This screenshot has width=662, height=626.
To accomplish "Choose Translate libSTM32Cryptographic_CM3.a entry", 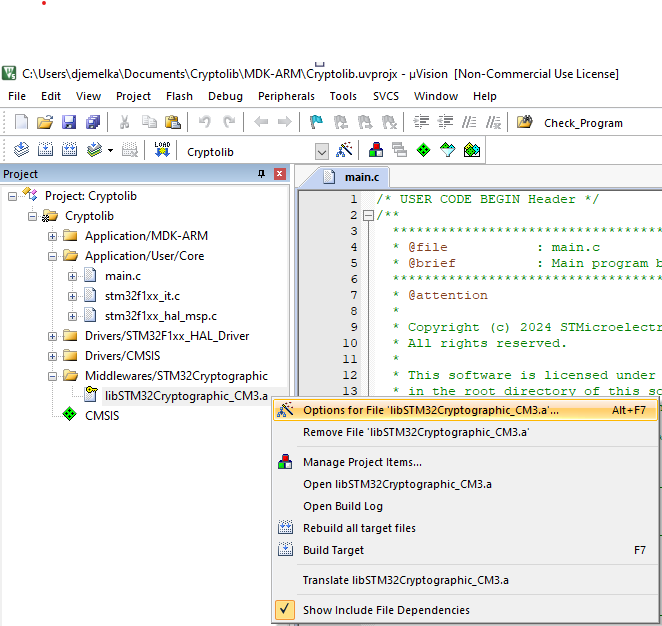I will [465, 580].
